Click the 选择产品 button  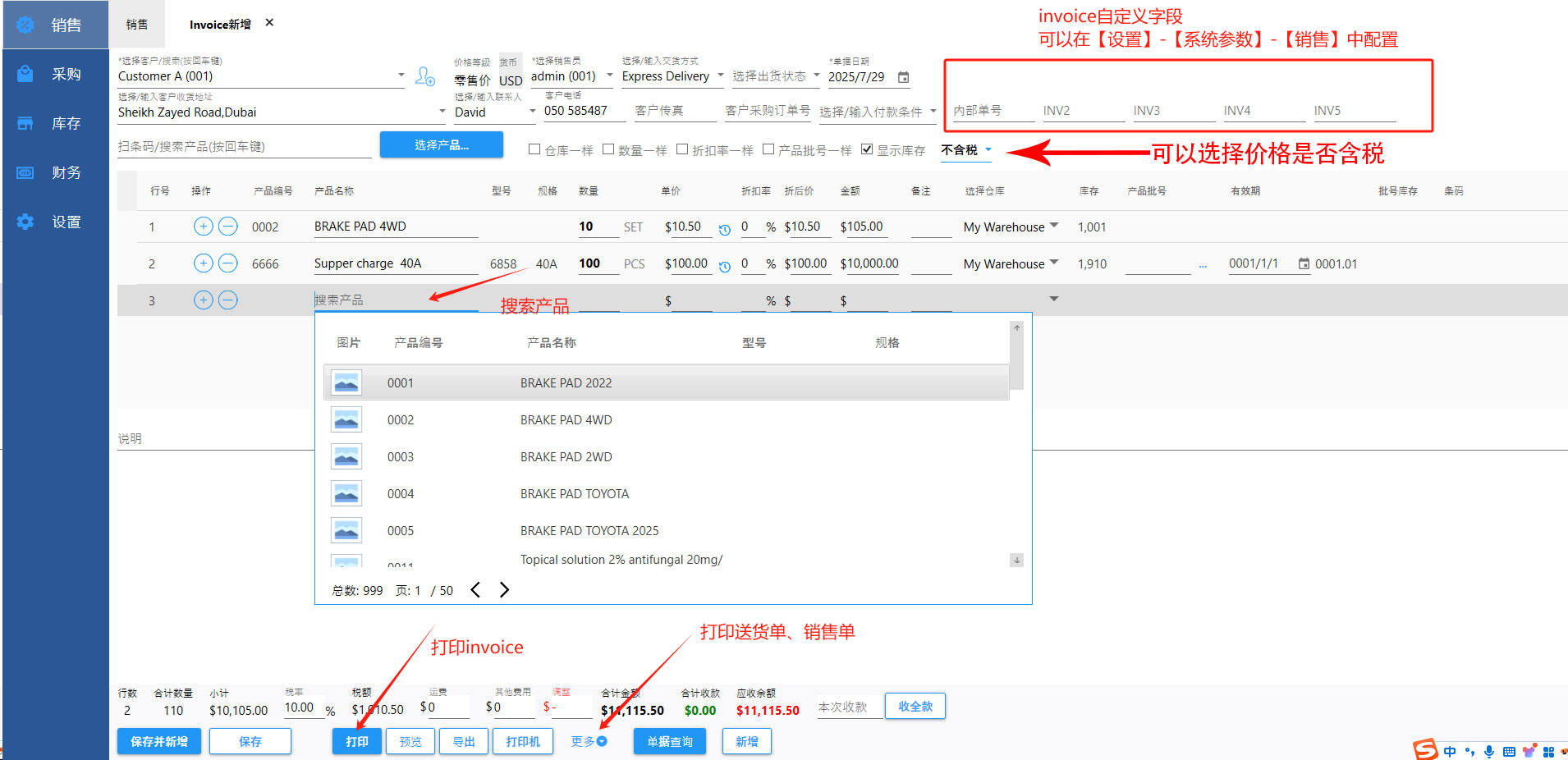point(441,144)
